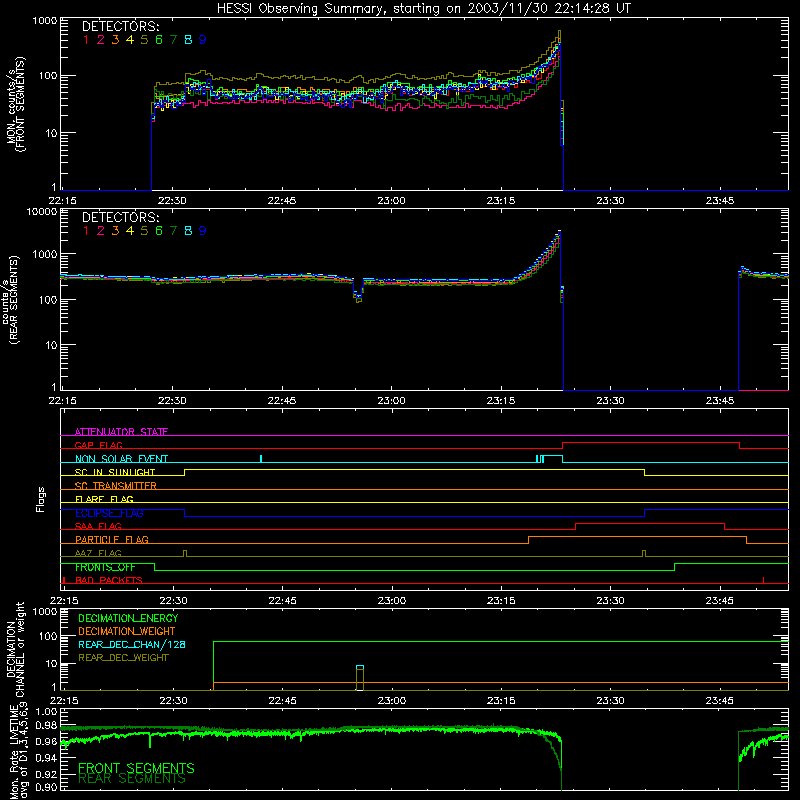Image resolution: width=800 pixels, height=800 pixels.
Task: Click the rear segments y-axis title
Action: (10, 299)
